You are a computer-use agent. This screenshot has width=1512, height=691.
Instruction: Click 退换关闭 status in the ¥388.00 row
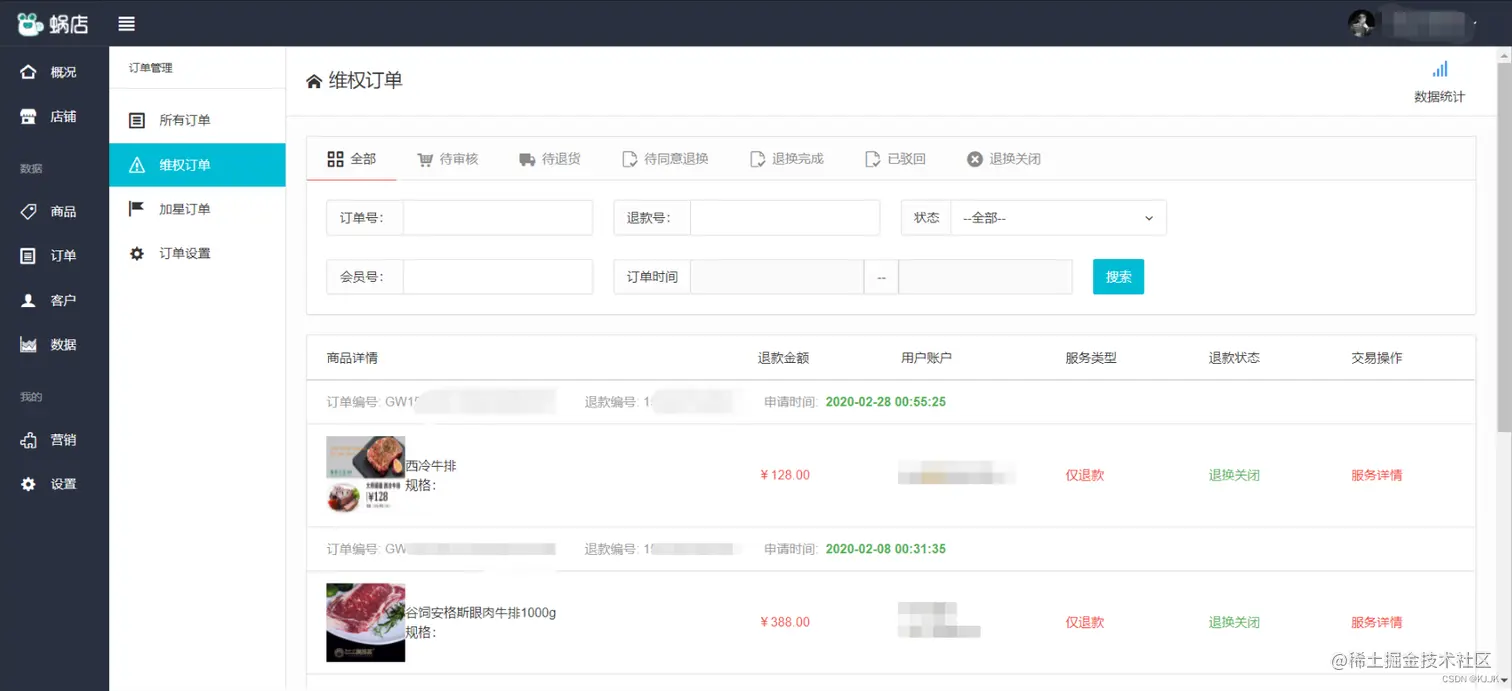point(1234,622)
